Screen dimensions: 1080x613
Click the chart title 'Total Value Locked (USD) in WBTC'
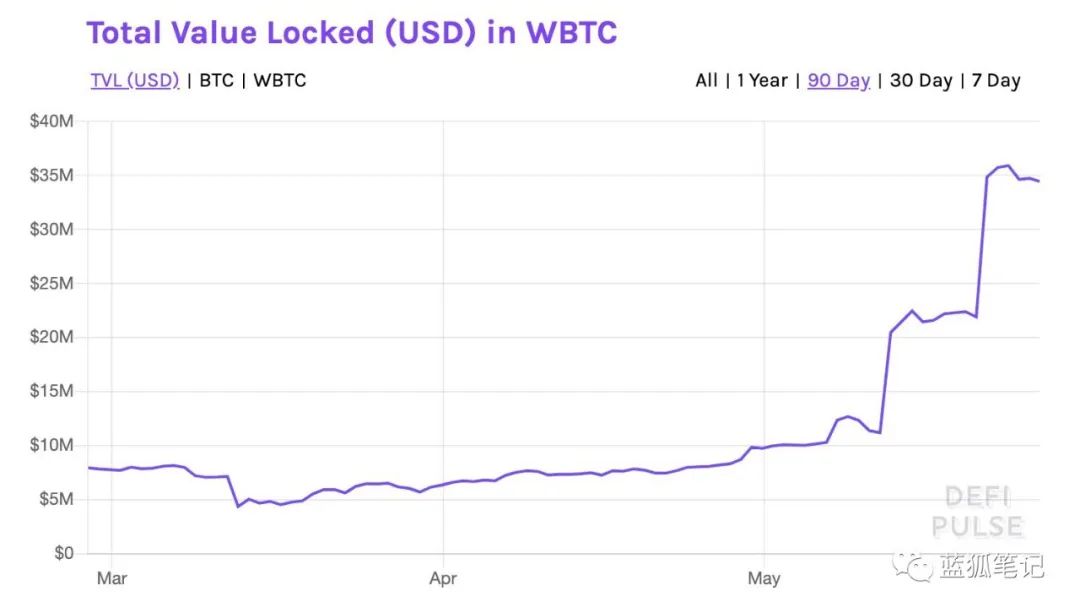(x=352, y=32)
